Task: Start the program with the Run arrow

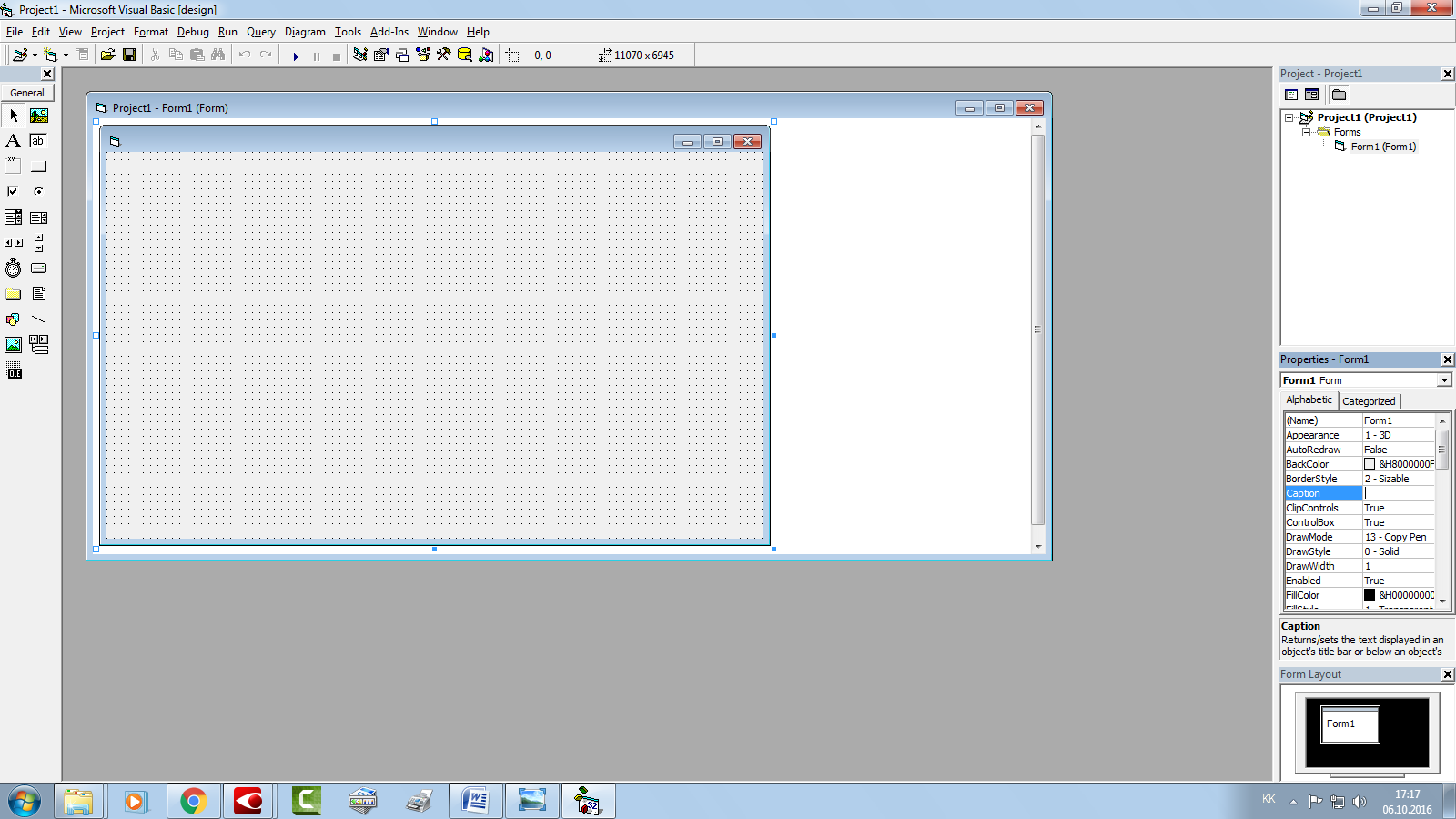Action: [296, 56]
